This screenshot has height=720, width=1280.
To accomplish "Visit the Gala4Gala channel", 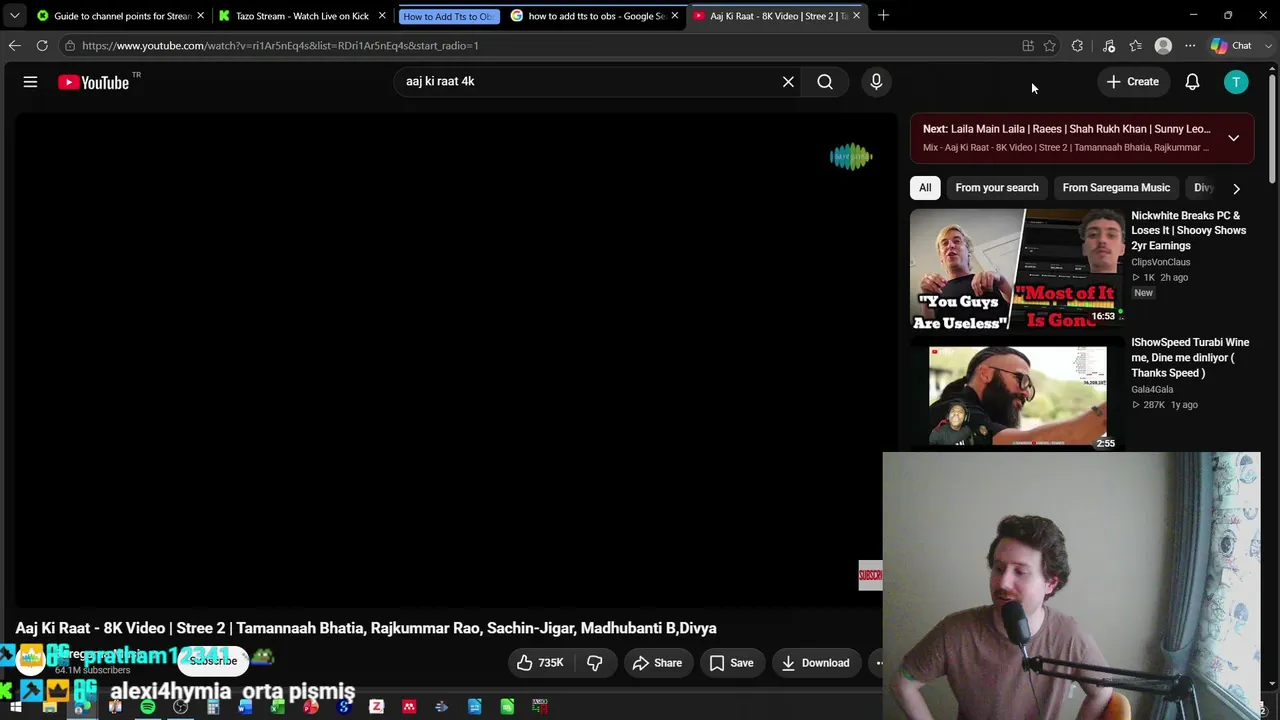I will (x=1152, y=389).
